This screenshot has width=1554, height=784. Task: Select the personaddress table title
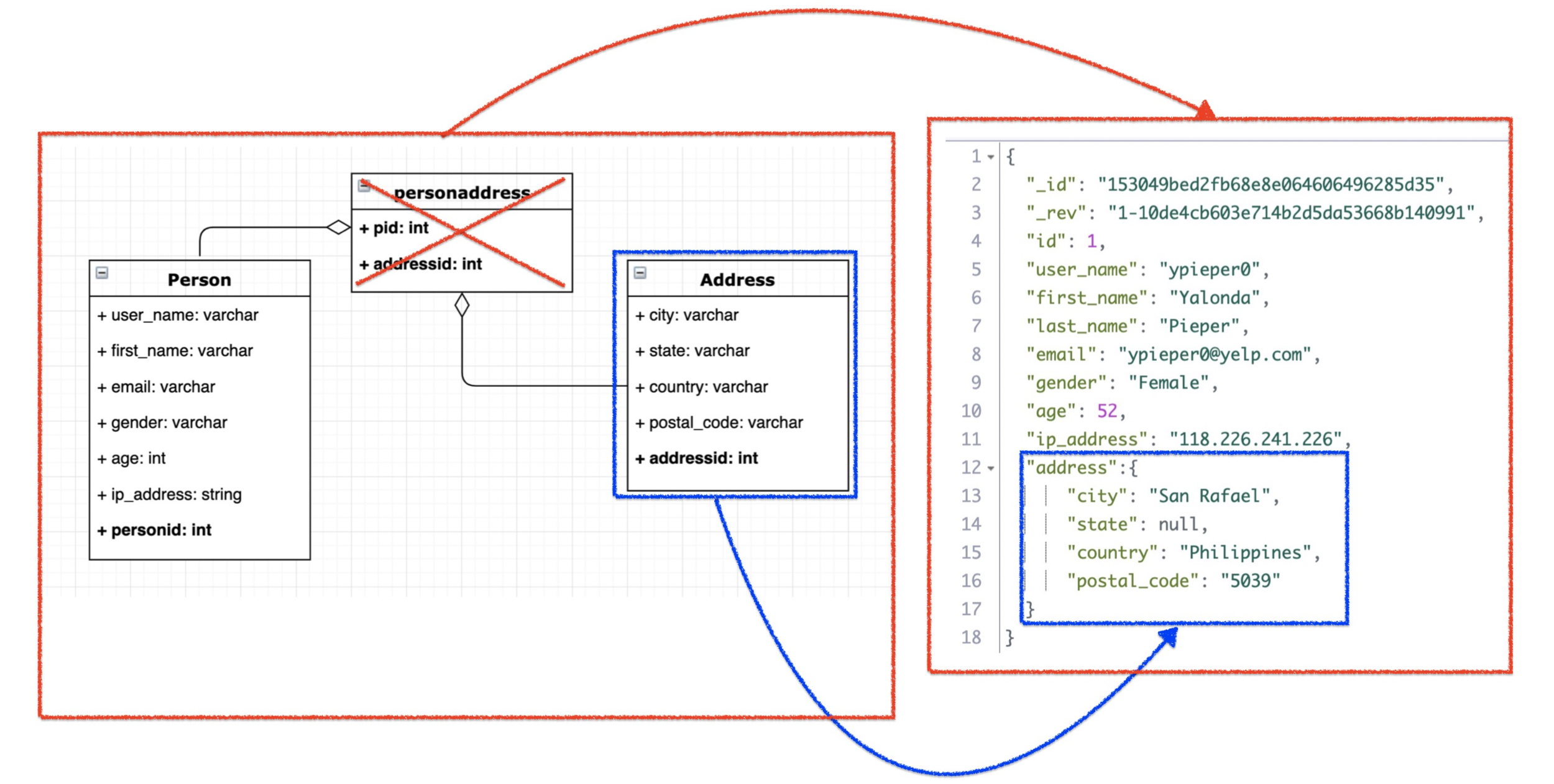tap(461, 193)
